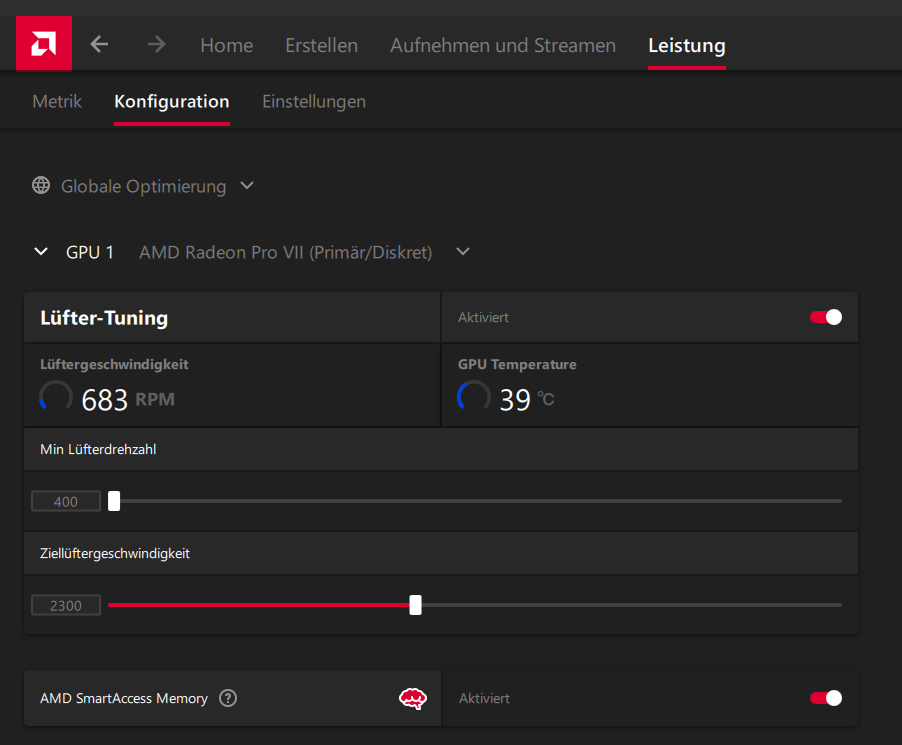Image resolution: width=902 pixels, height=745 pixels.
Task: Click the AMD SmartAccess Memory label
Action: click(124, 698)
